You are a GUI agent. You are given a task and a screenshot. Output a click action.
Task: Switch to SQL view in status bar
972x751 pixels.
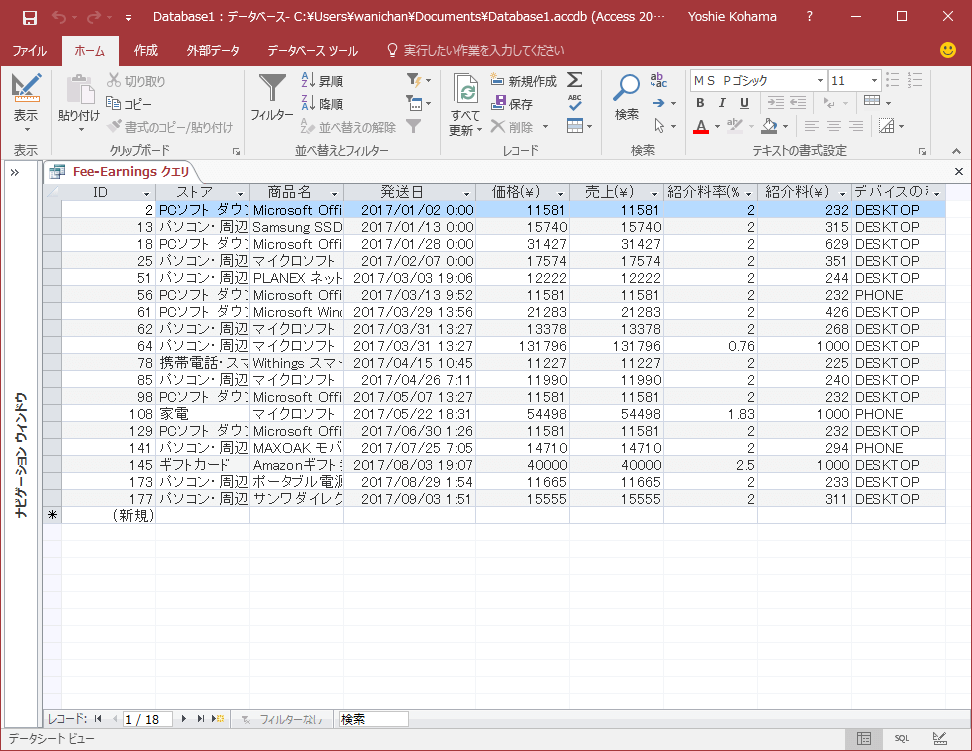click(901, 739)
